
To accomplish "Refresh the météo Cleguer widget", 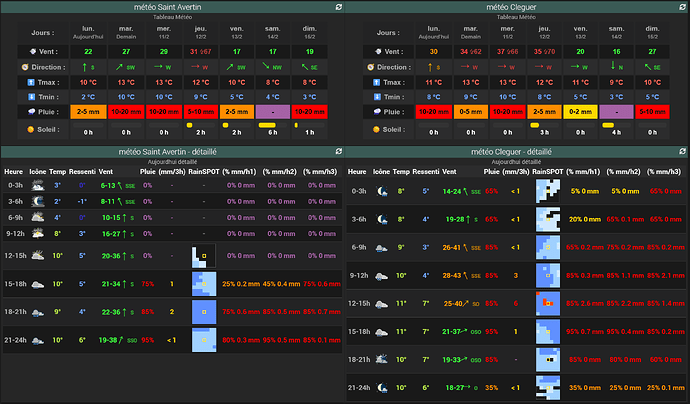I will click(x=682, y=7).
